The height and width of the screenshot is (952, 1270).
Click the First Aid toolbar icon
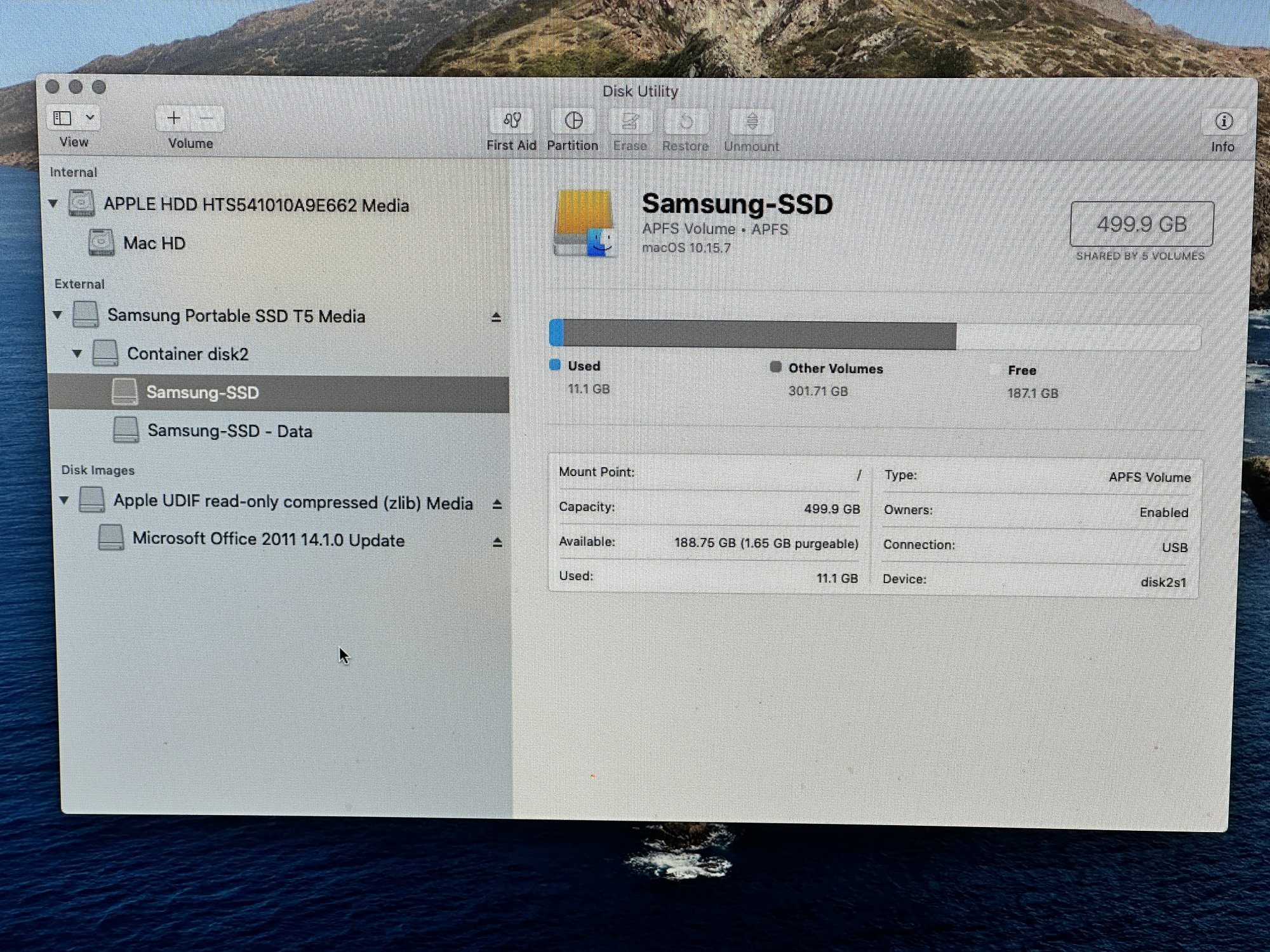pos(512,121)
